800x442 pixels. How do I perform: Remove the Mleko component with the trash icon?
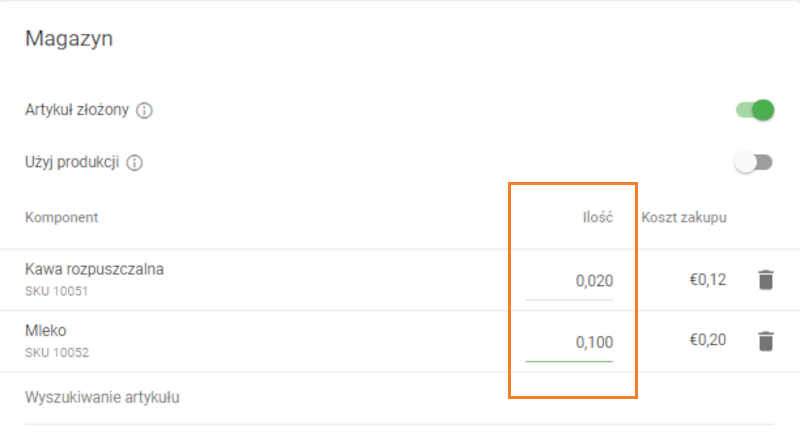click(765, 341)
